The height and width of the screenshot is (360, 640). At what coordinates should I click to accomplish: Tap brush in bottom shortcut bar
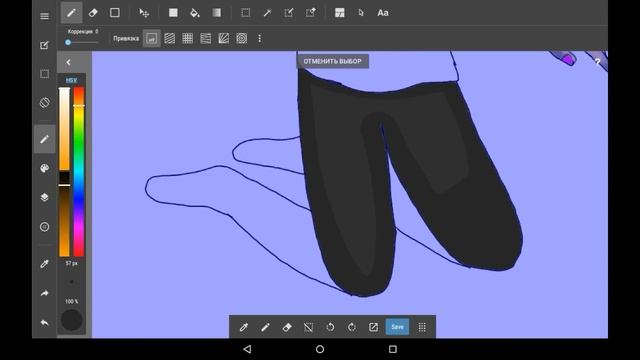pyautogui.click(x=265, y=327)
